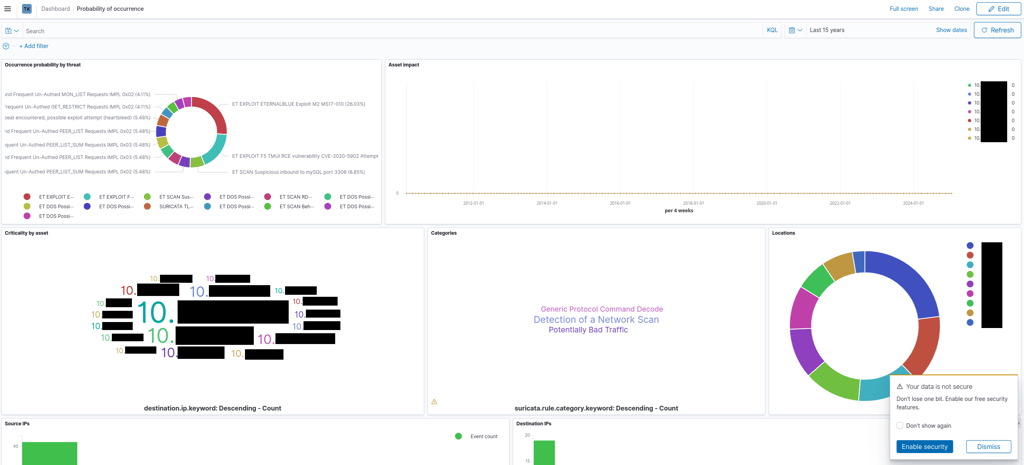
Task: Open the hamburger navigation menu
Action: pyautogui.click(x=8, y=9)
